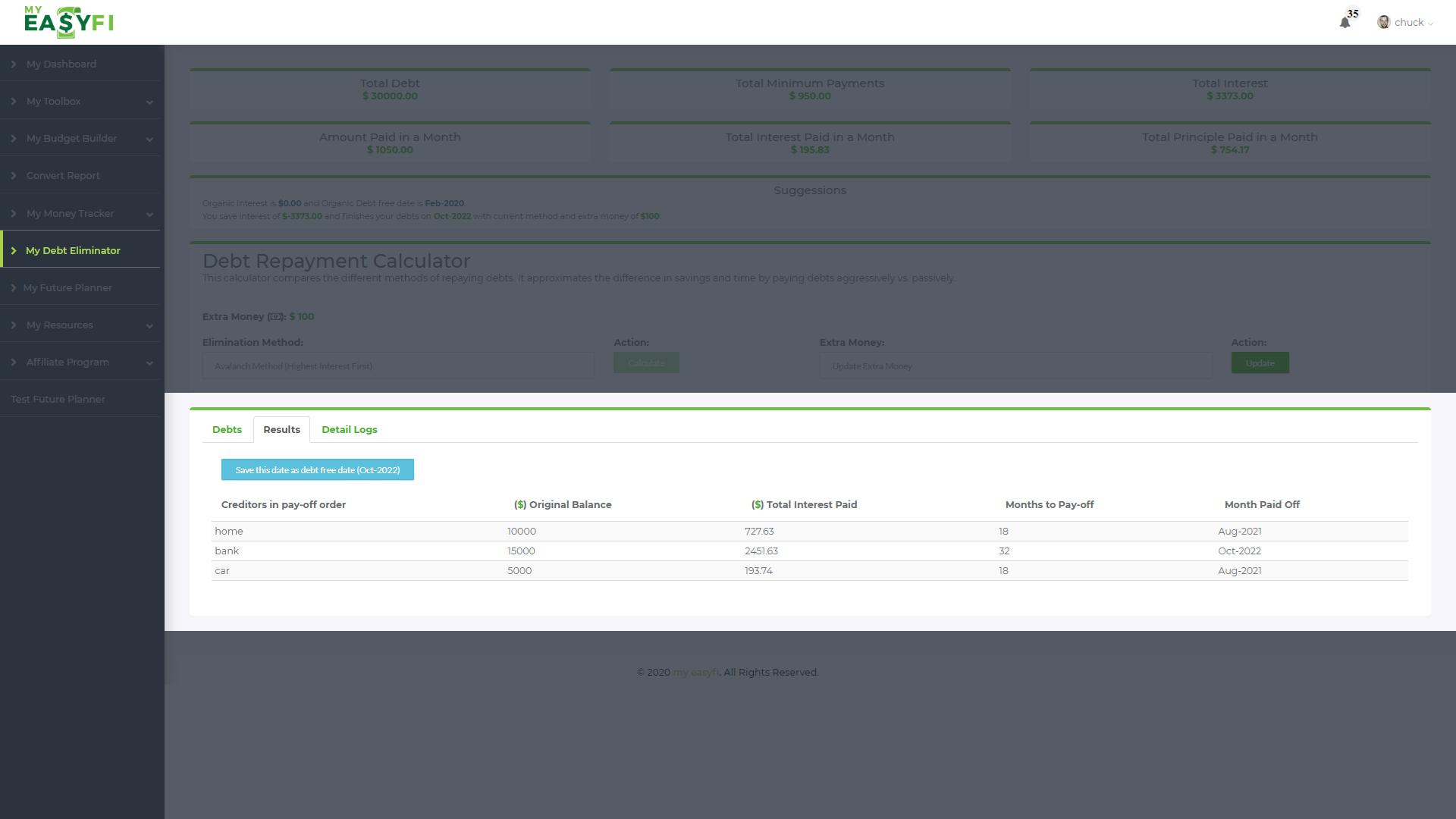Open Test Future Planner in sidebar
This screenshot has height=819, width=1456.
(x=58, y=400)
